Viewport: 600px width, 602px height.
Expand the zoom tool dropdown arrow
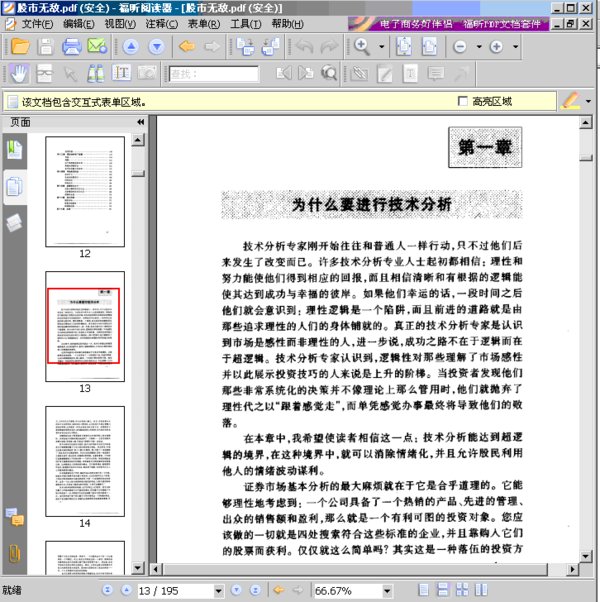click(x=382, y=47)
